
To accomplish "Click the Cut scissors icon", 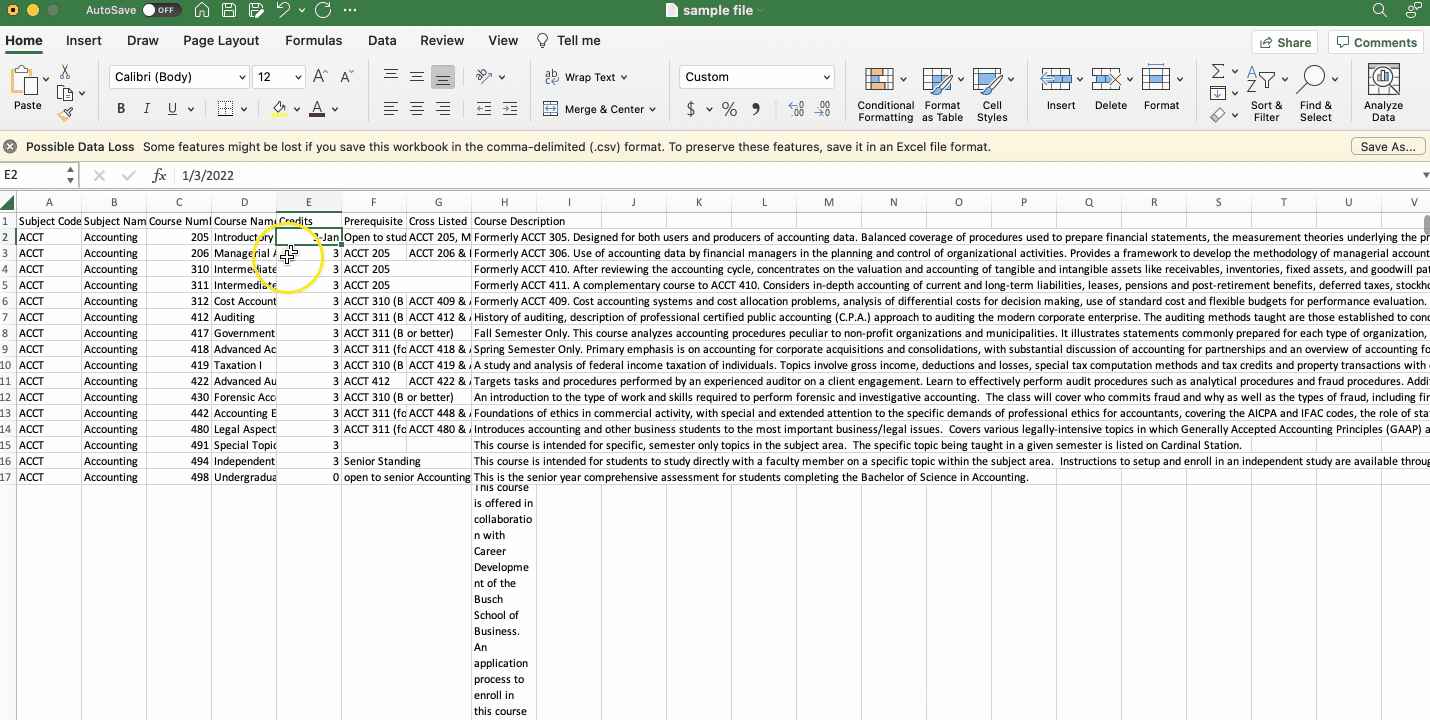I will pyautogui.click(x=65, y=72).
